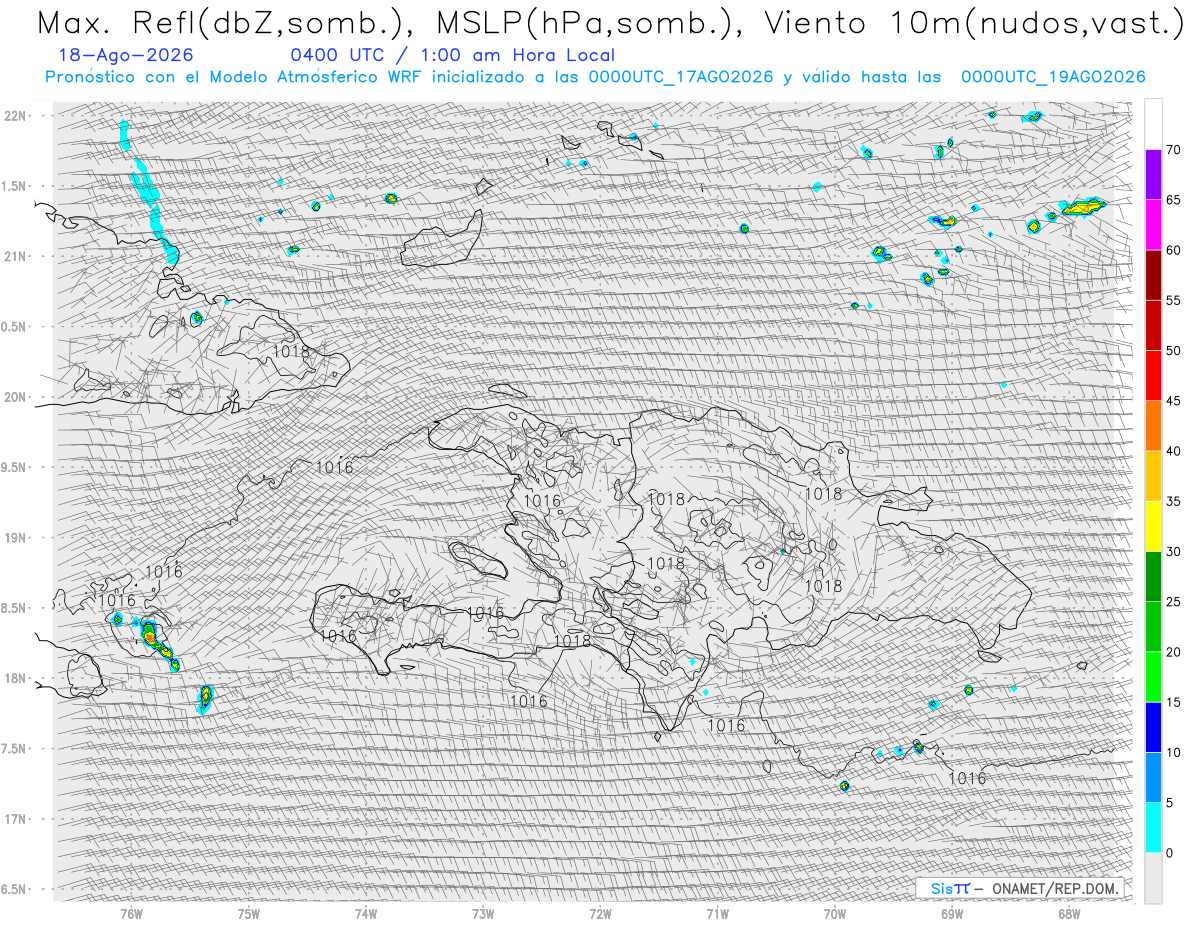Select the light blue 5-10 dBZ colorbar segment
The image size is (1200, 927).
click(1153, 777)
